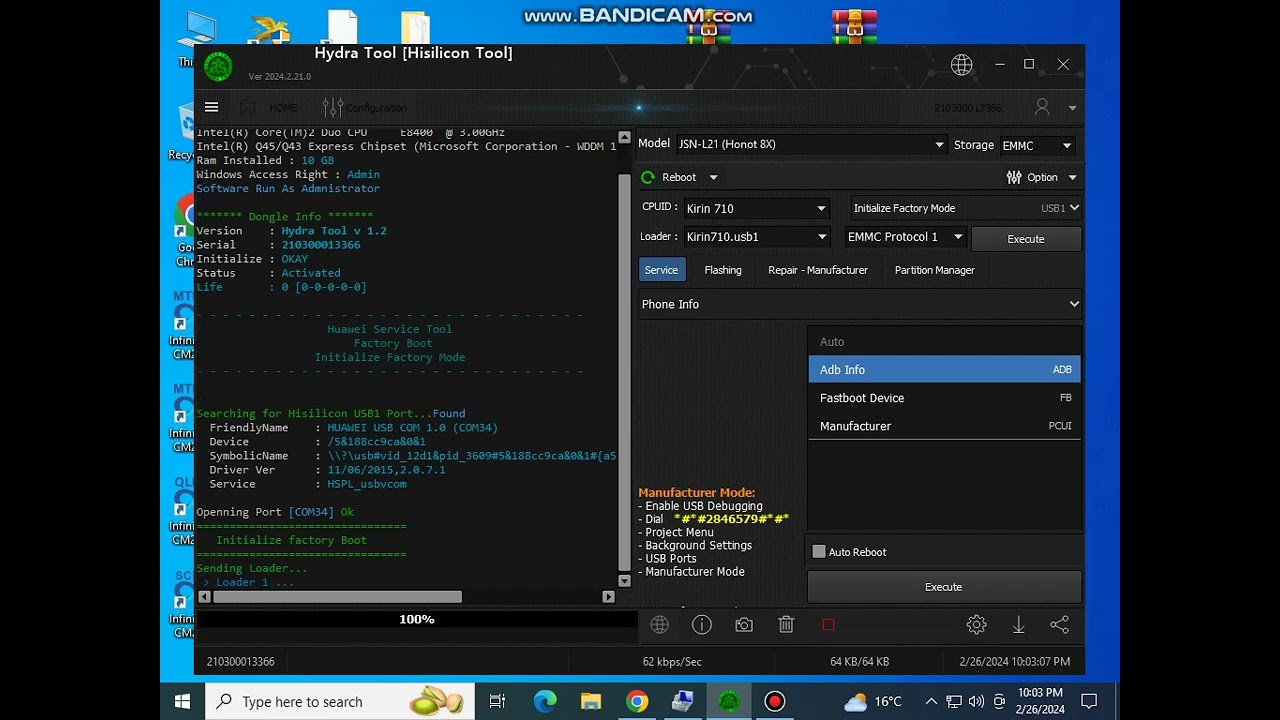Open settings with the bottom gear icon
Image resolution: width=1280 pixels, height=720 pixels.
tap(976, 625)
